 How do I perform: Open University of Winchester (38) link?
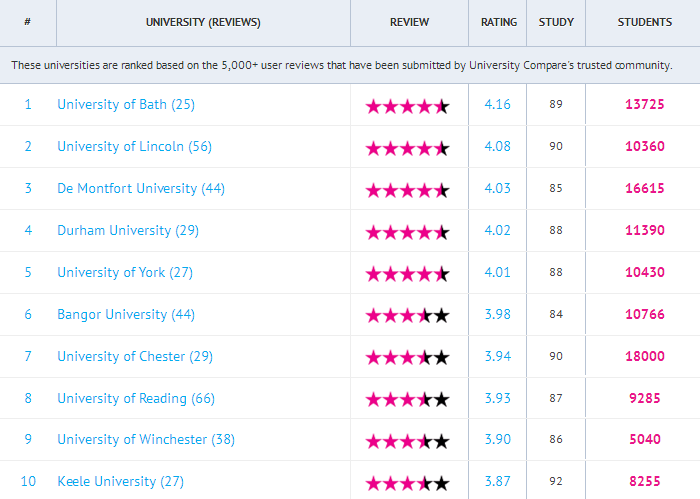[x=146, y=439]
